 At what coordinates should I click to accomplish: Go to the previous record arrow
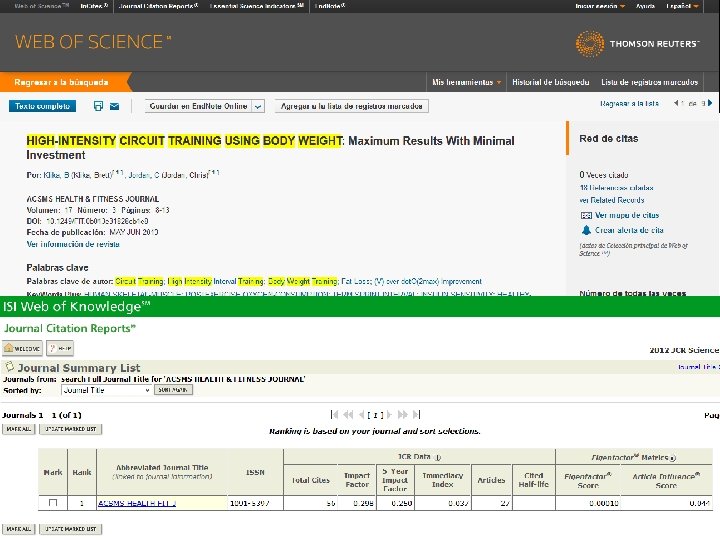(676, 103)
